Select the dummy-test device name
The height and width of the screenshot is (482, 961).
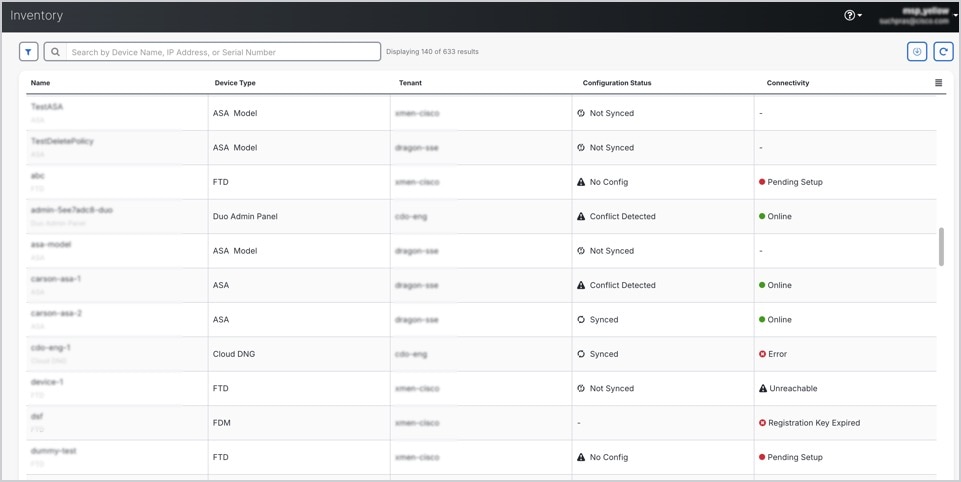[53, 451]
